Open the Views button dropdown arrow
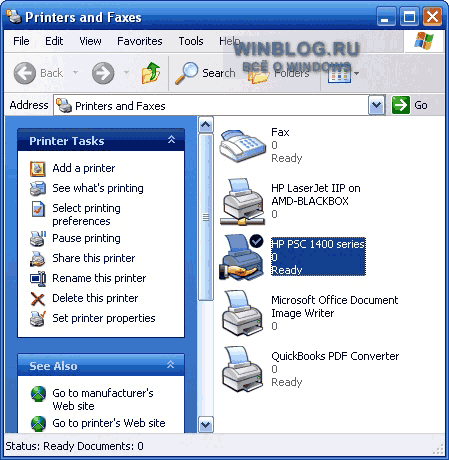Screen dimensions: 449x460 pyautogui.click(x=357, y=73)
